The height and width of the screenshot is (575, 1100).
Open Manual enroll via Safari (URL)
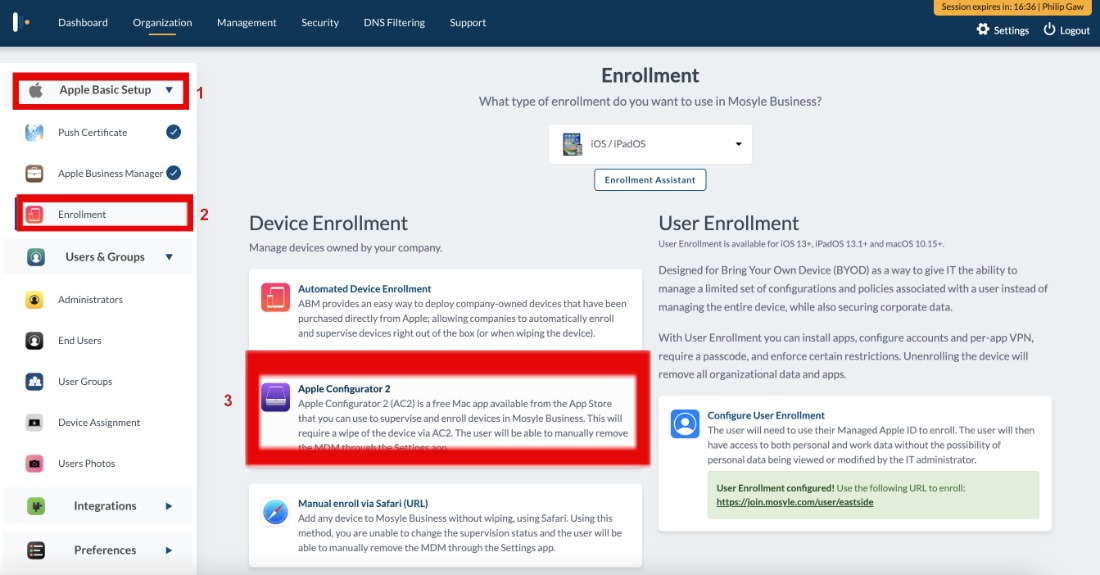[363, 503]
